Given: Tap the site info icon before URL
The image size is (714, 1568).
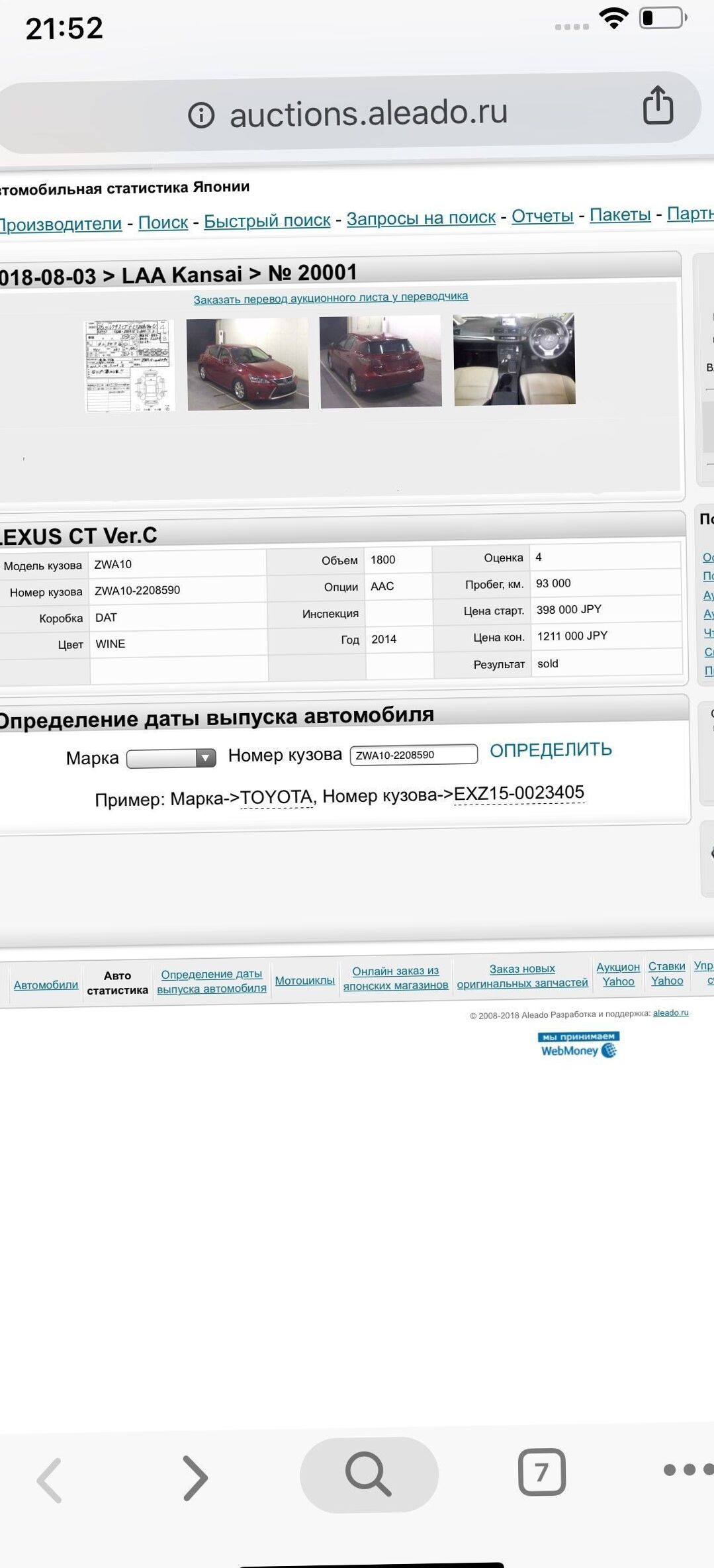Looking at the screenshot, I should (x=201, y=115).
